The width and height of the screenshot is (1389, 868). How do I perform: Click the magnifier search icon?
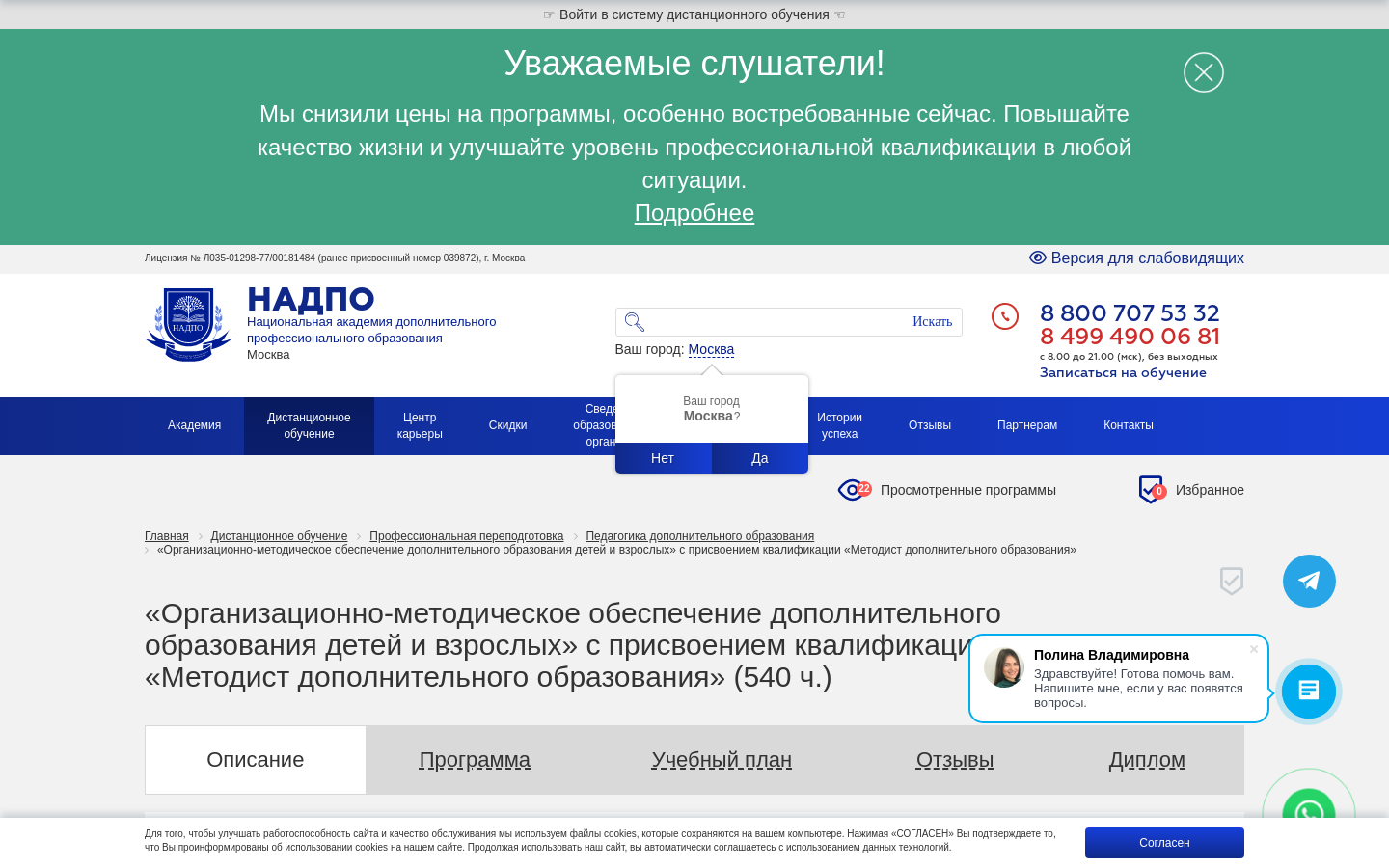click(x=634, y=322)
